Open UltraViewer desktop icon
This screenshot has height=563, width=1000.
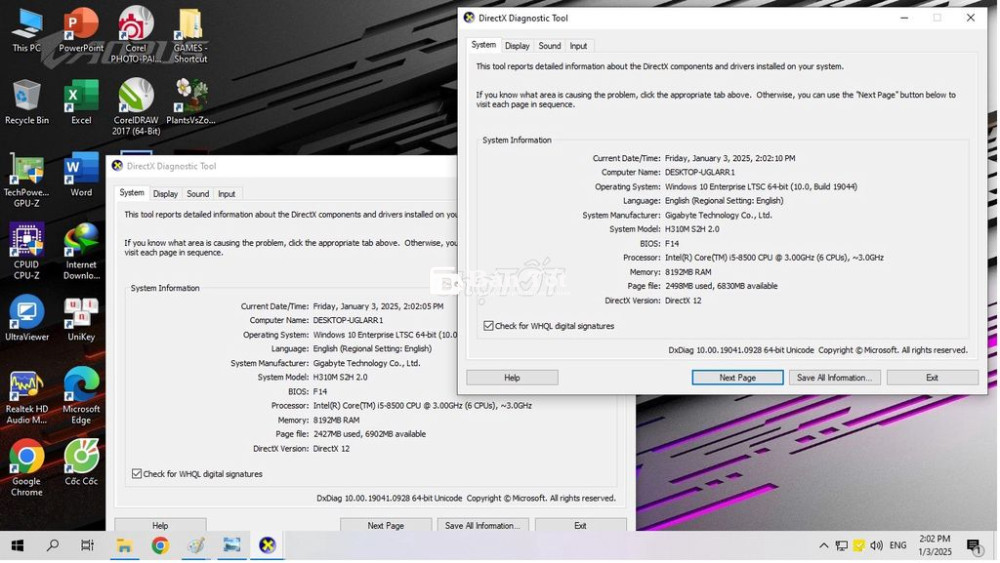[x=26, y=319]
